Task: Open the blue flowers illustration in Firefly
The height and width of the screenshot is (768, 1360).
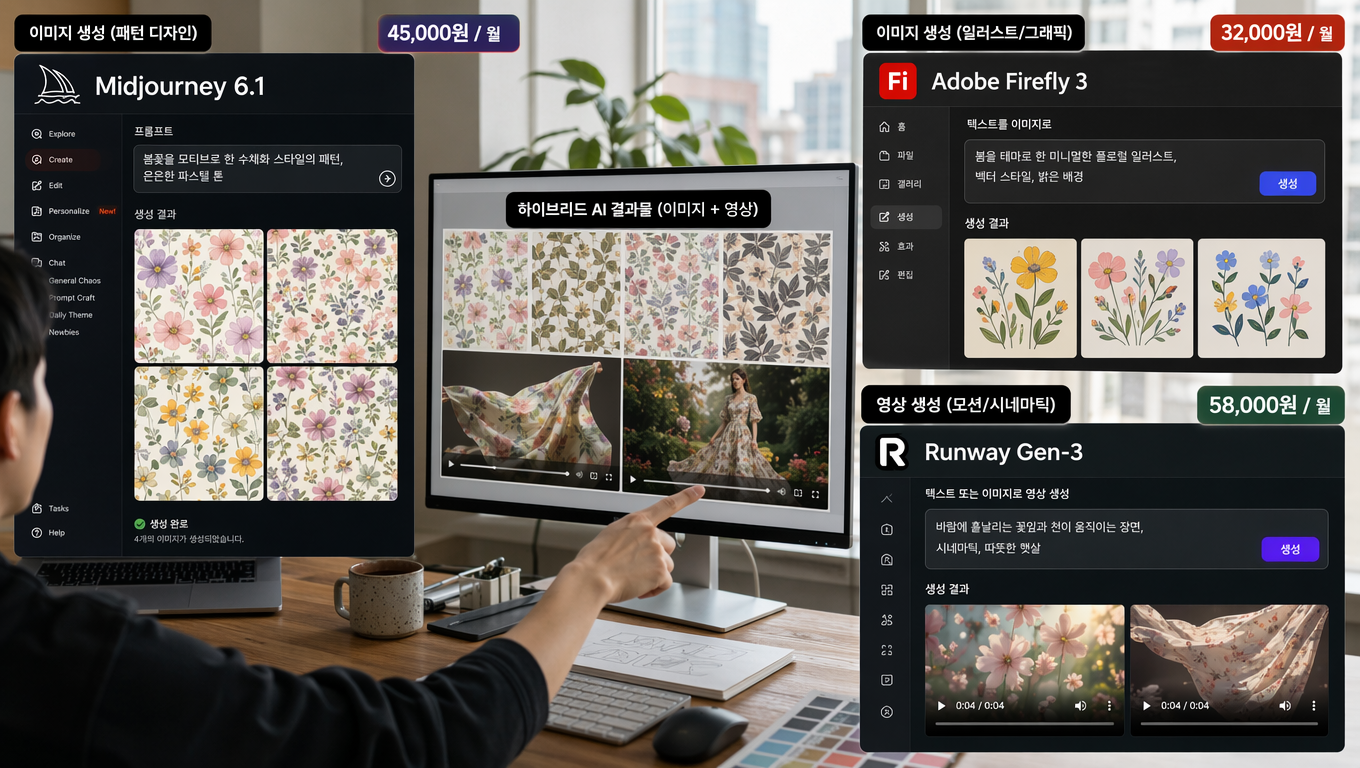Action: [x=1261, y=298]
